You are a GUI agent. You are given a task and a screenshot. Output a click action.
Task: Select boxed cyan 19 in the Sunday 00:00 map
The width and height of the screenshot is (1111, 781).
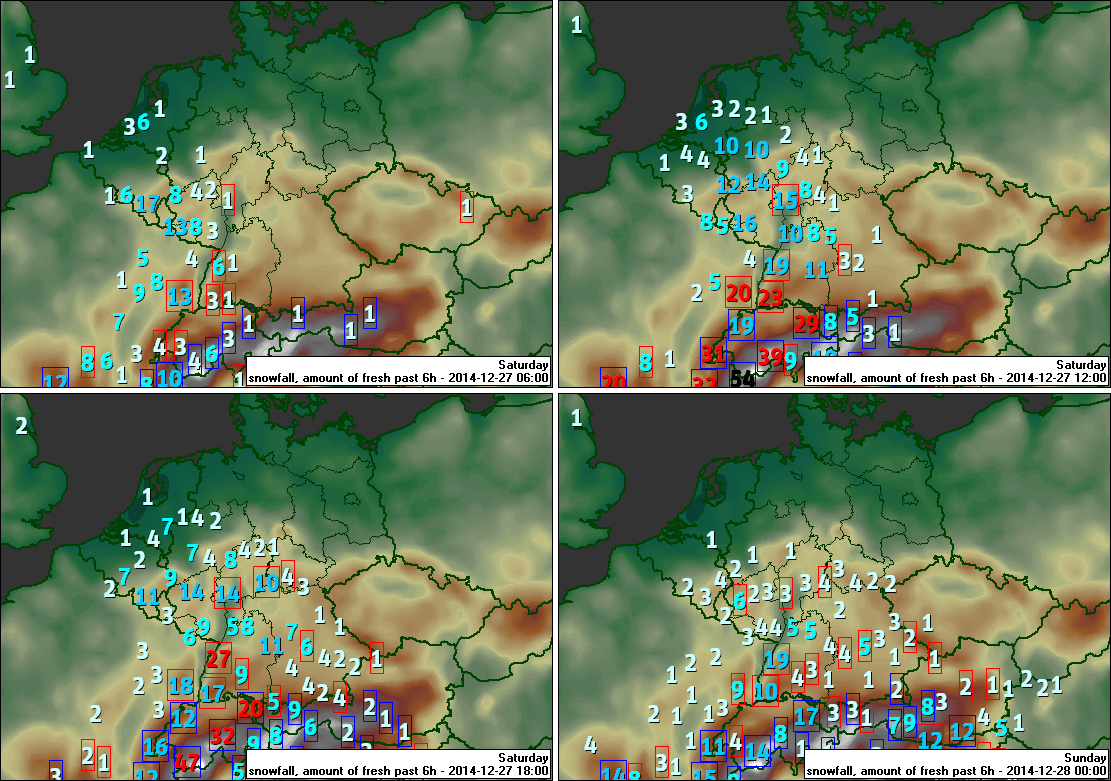[777, 659]
